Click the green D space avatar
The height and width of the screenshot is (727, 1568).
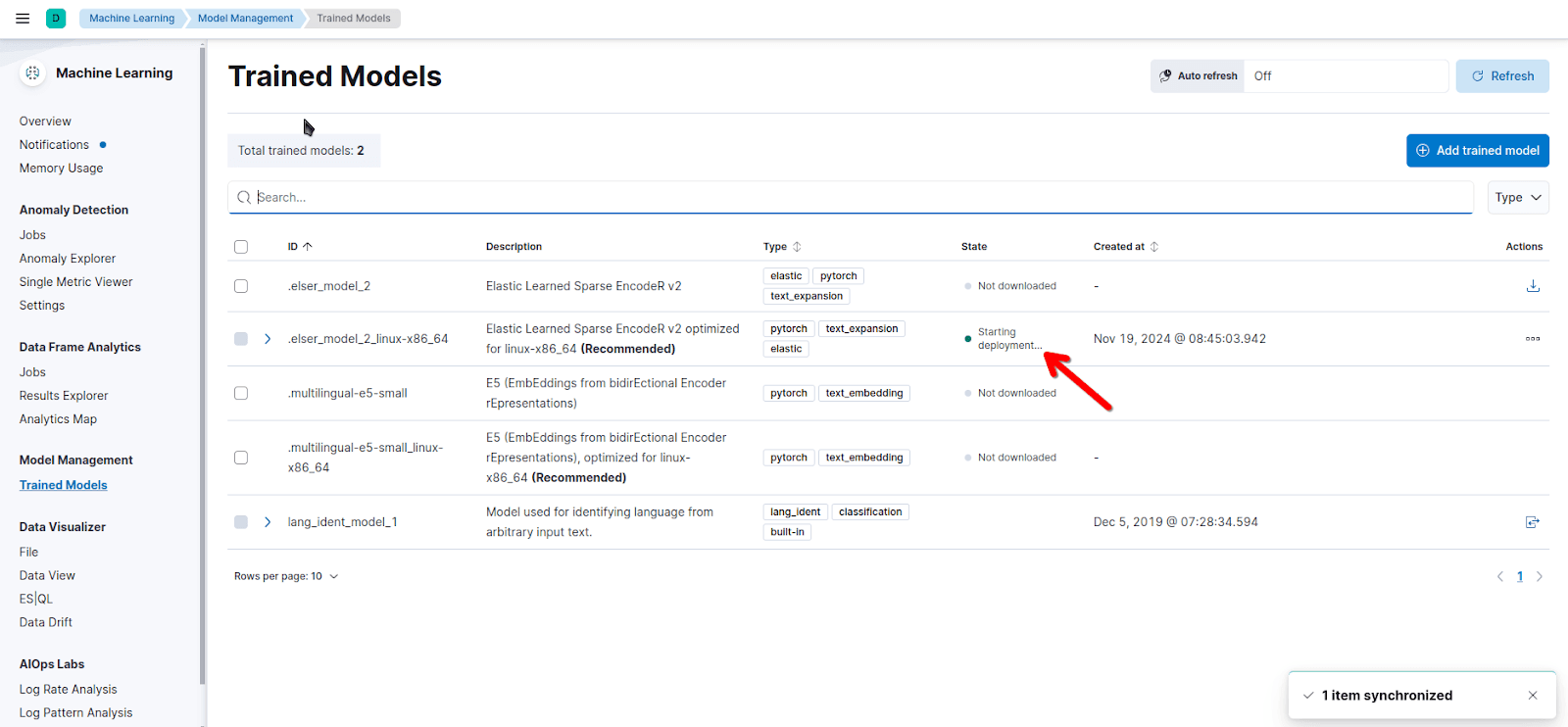coord(56,19)
